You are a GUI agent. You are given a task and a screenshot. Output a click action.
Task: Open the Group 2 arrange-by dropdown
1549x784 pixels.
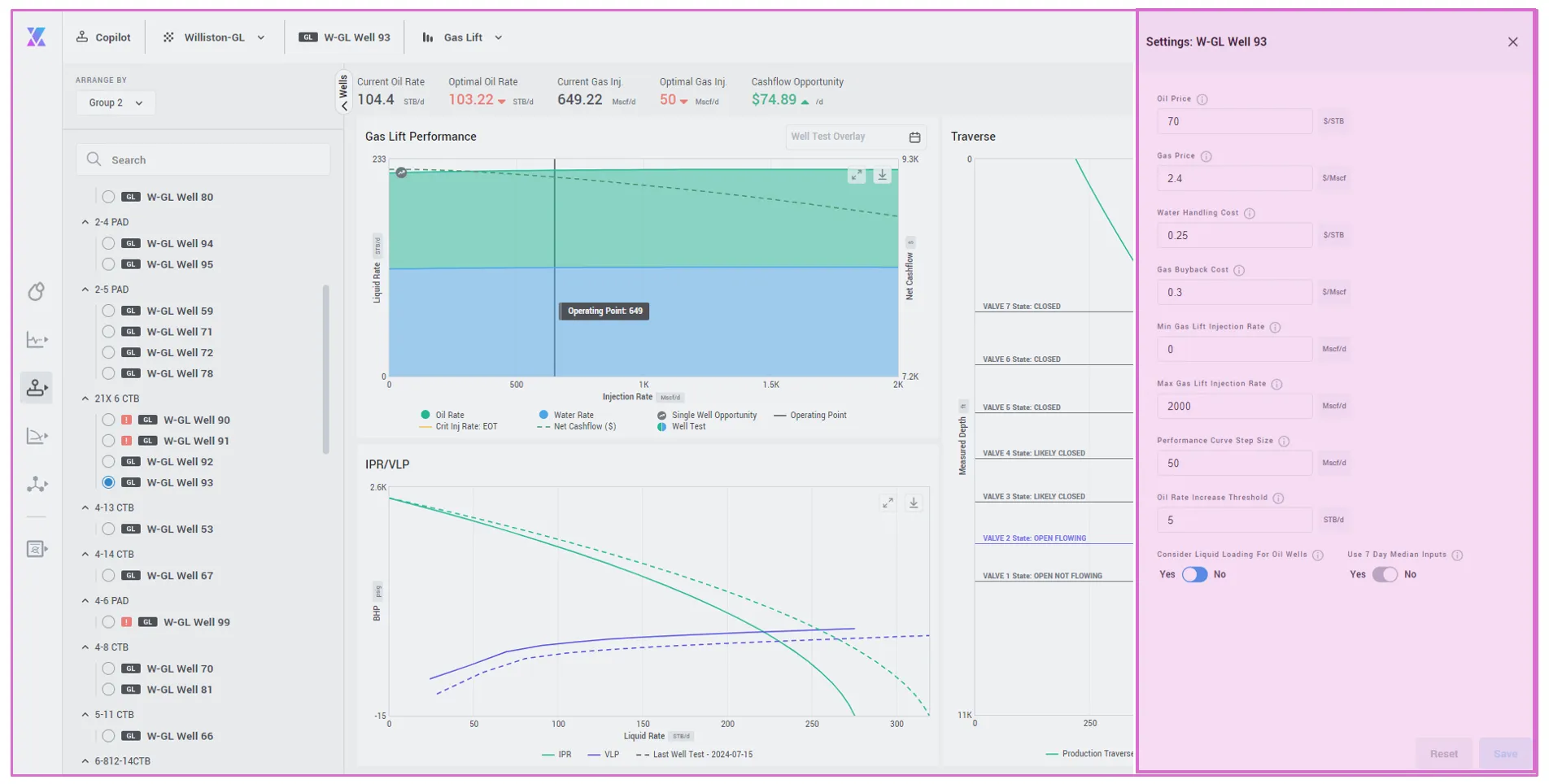(x=116, y=102)
